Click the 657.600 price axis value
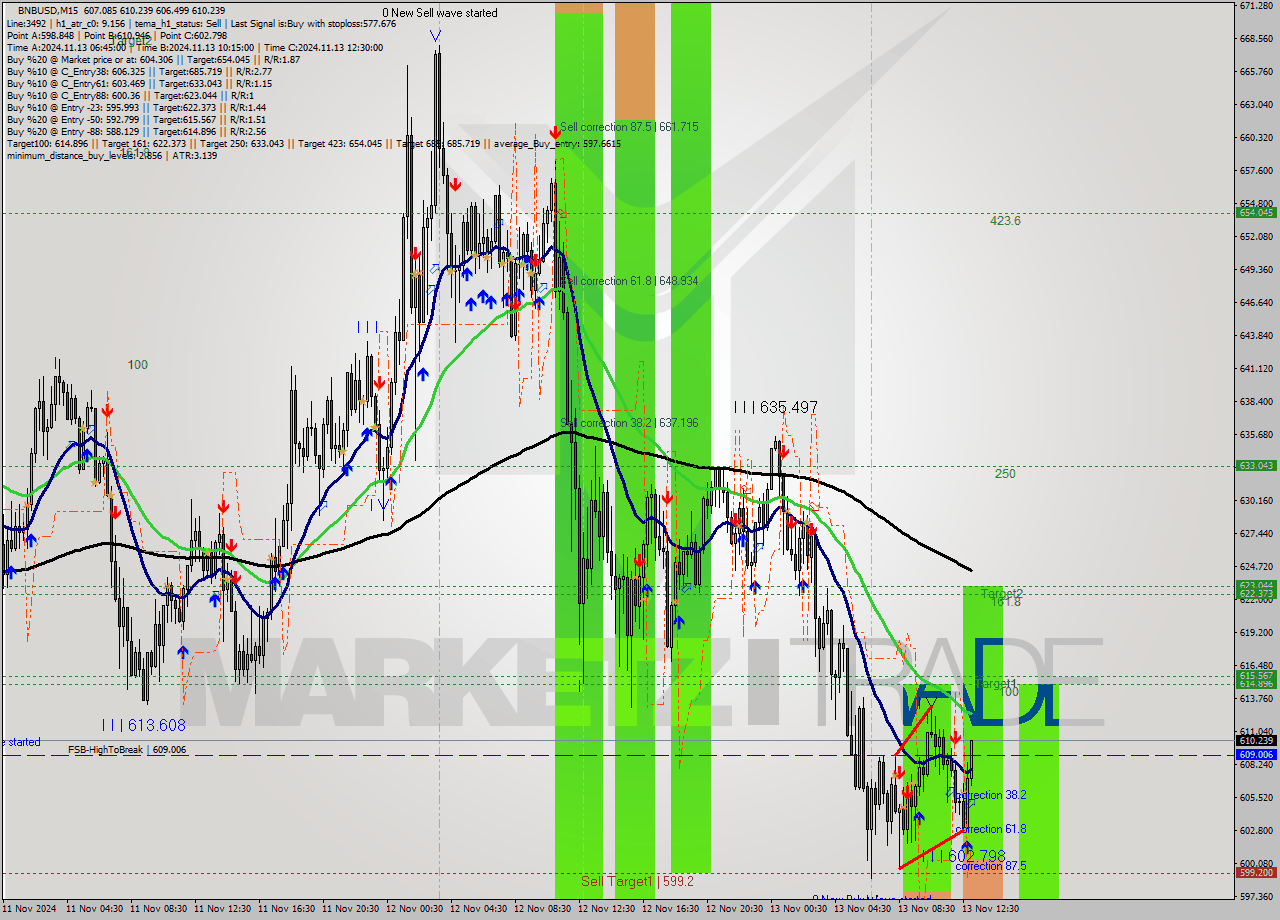 tap(1256, 171)
